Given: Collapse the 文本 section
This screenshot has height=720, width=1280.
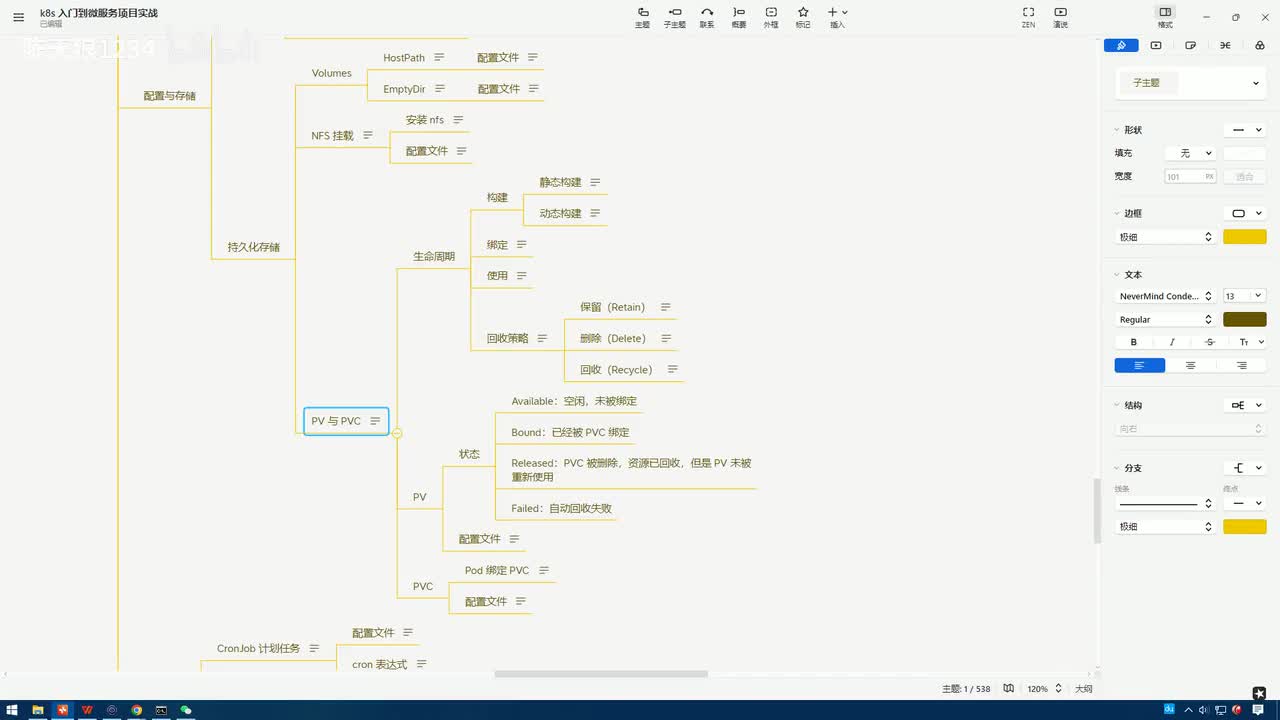Looking at the screenshot, I should pos(1117,274).
